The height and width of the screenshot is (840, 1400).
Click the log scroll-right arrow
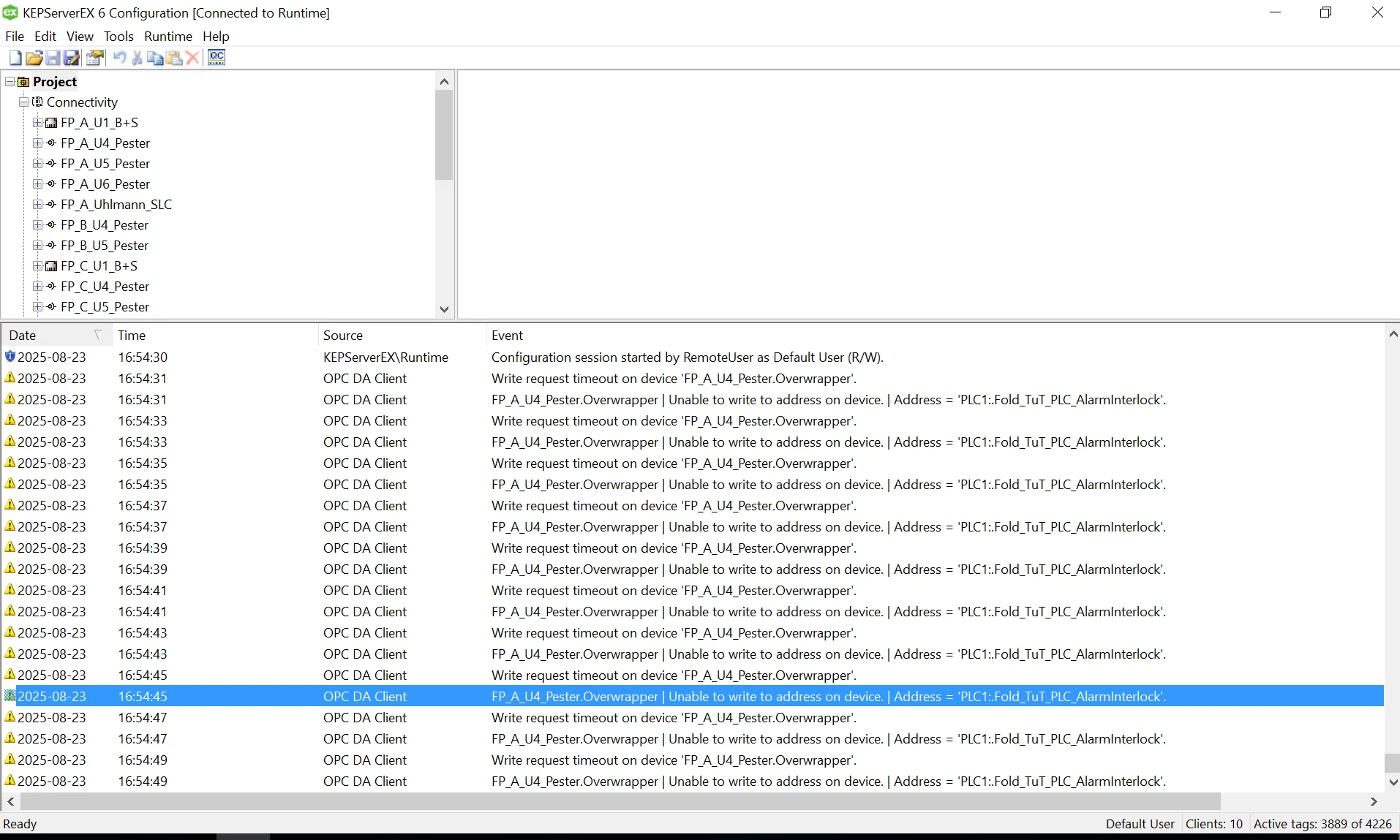[x=1374, y=802]
